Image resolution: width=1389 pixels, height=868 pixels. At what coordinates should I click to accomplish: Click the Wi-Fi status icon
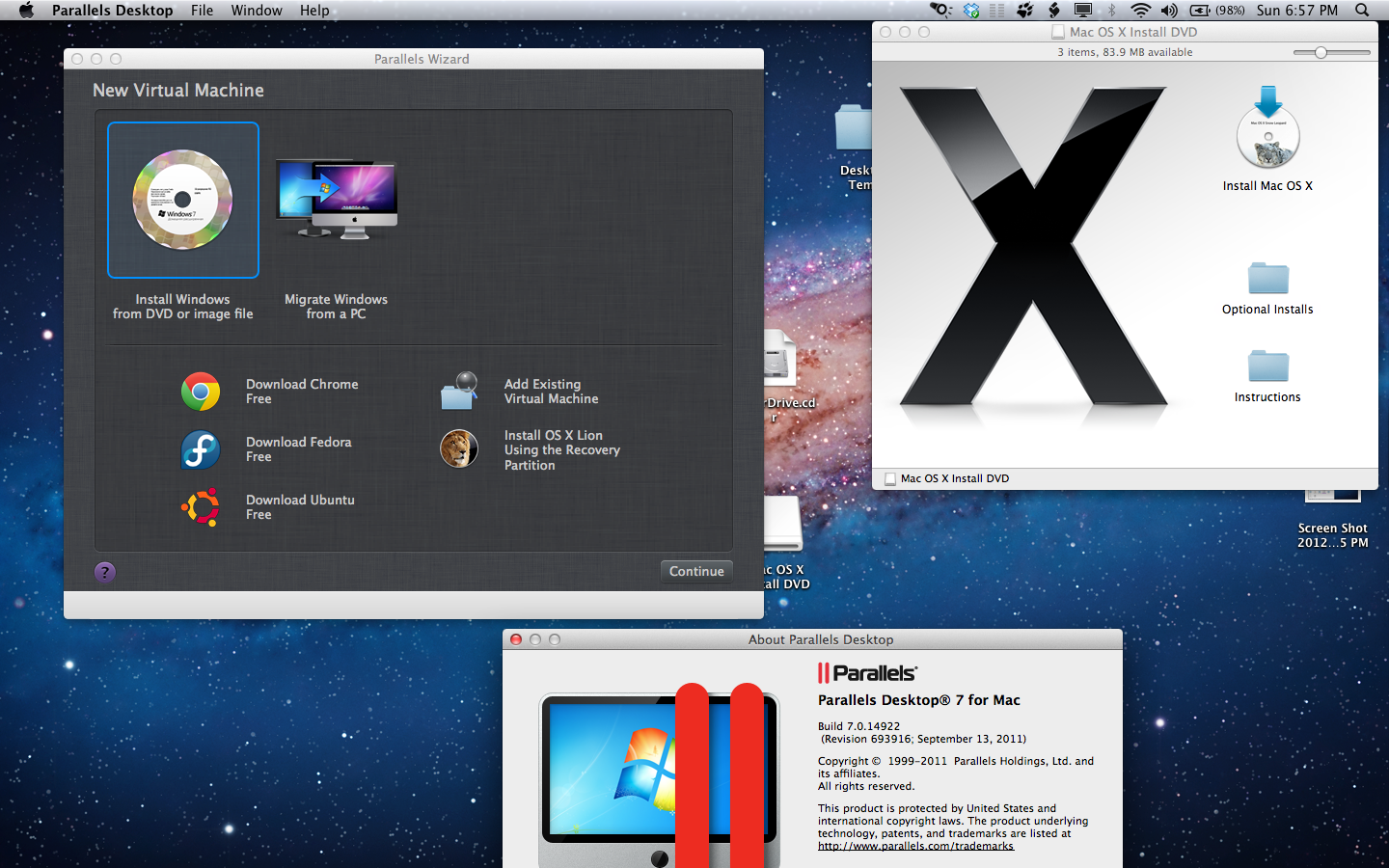point(1140,11)
